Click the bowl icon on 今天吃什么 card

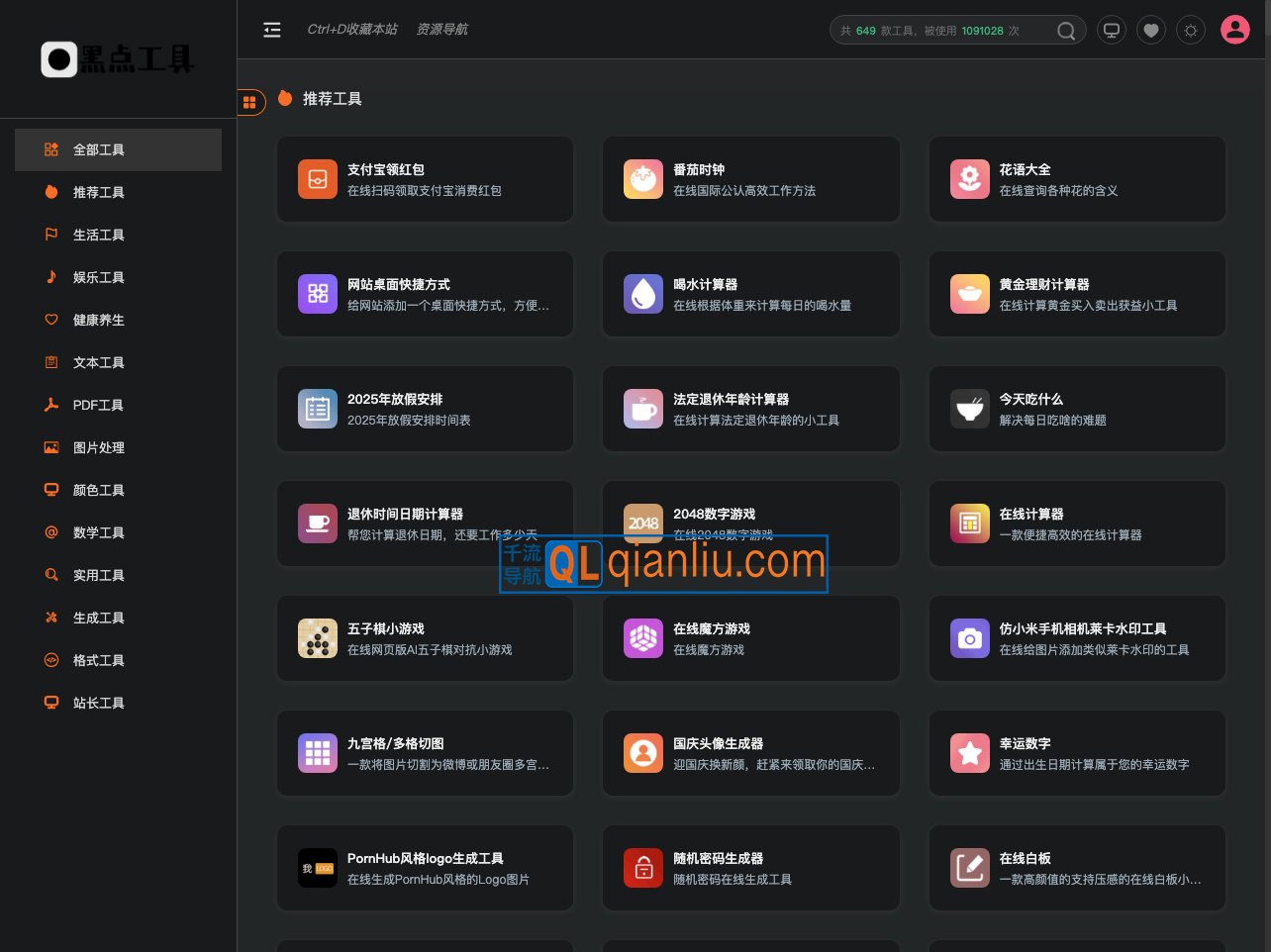pos(970,409)
